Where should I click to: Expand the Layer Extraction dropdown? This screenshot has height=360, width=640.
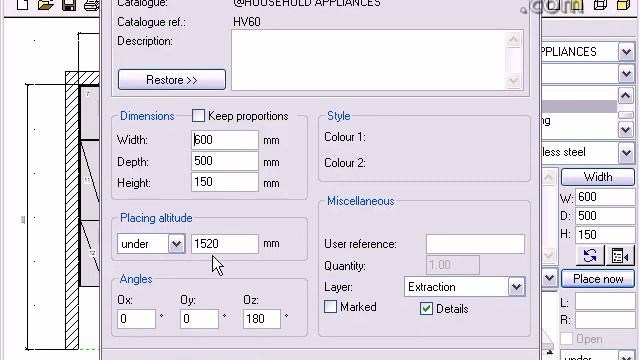[516, 287]
